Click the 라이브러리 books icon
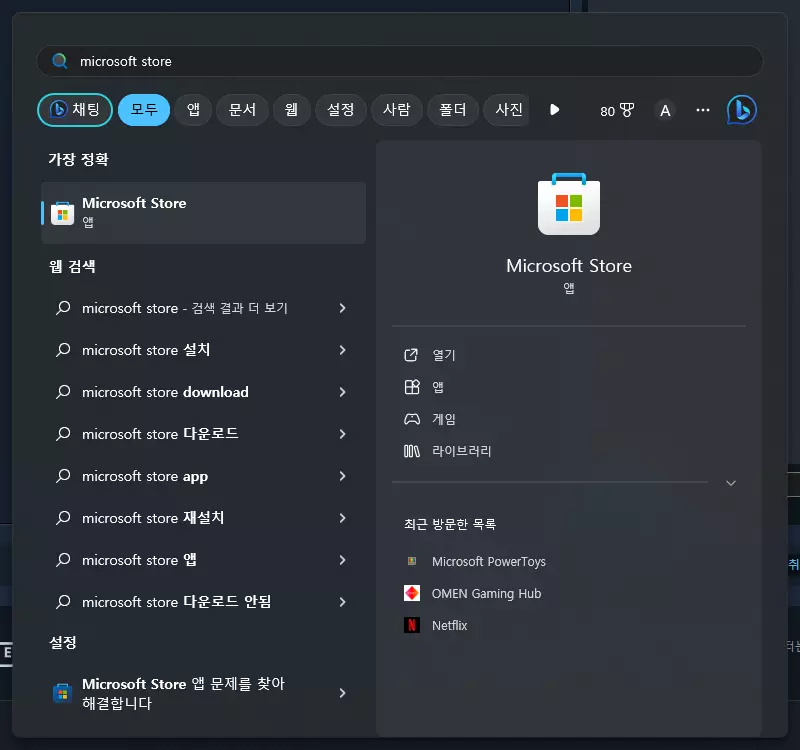The image size is (800, 750). (x=412, y=451)
